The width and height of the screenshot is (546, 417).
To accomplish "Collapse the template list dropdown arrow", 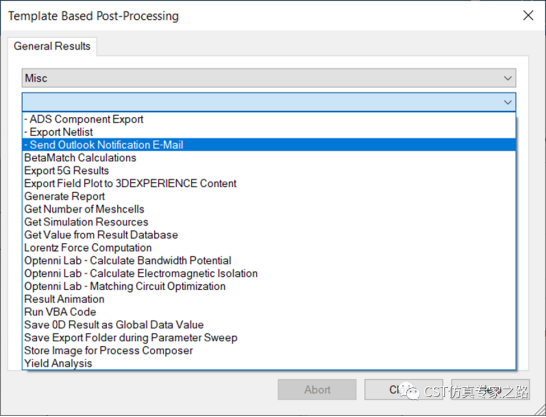I will click(507, 102).
